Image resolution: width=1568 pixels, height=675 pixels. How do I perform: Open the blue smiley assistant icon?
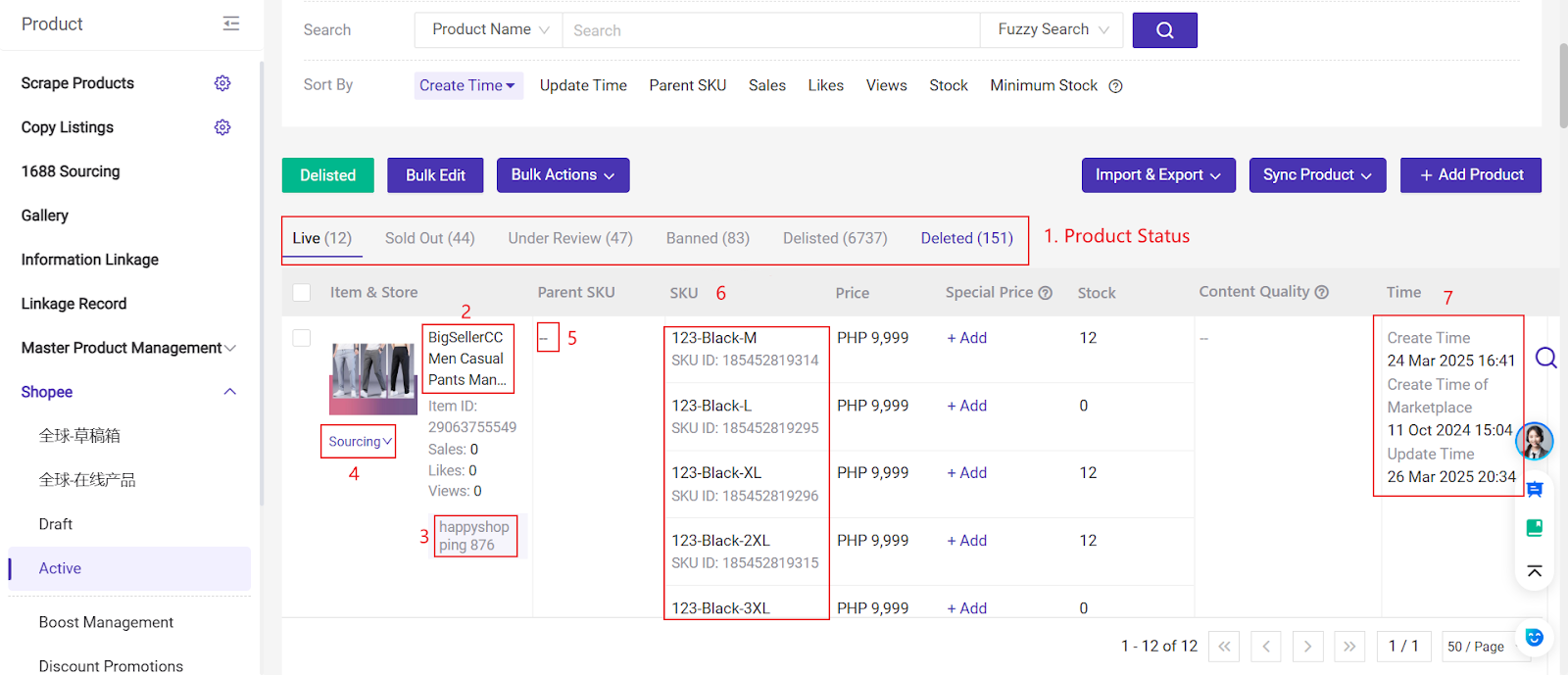pos(1535,638)
